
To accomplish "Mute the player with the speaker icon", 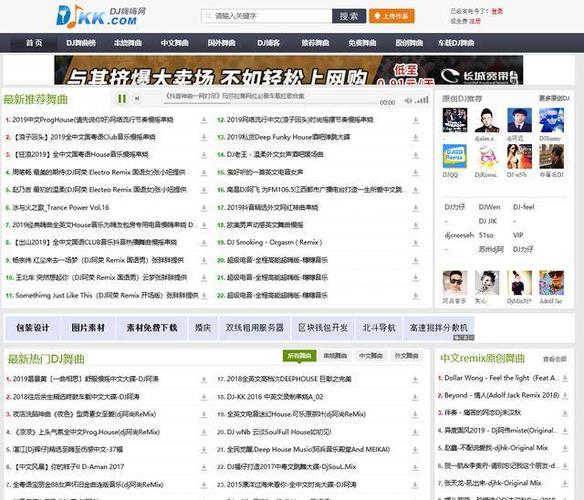I will [x=408, y=101].
